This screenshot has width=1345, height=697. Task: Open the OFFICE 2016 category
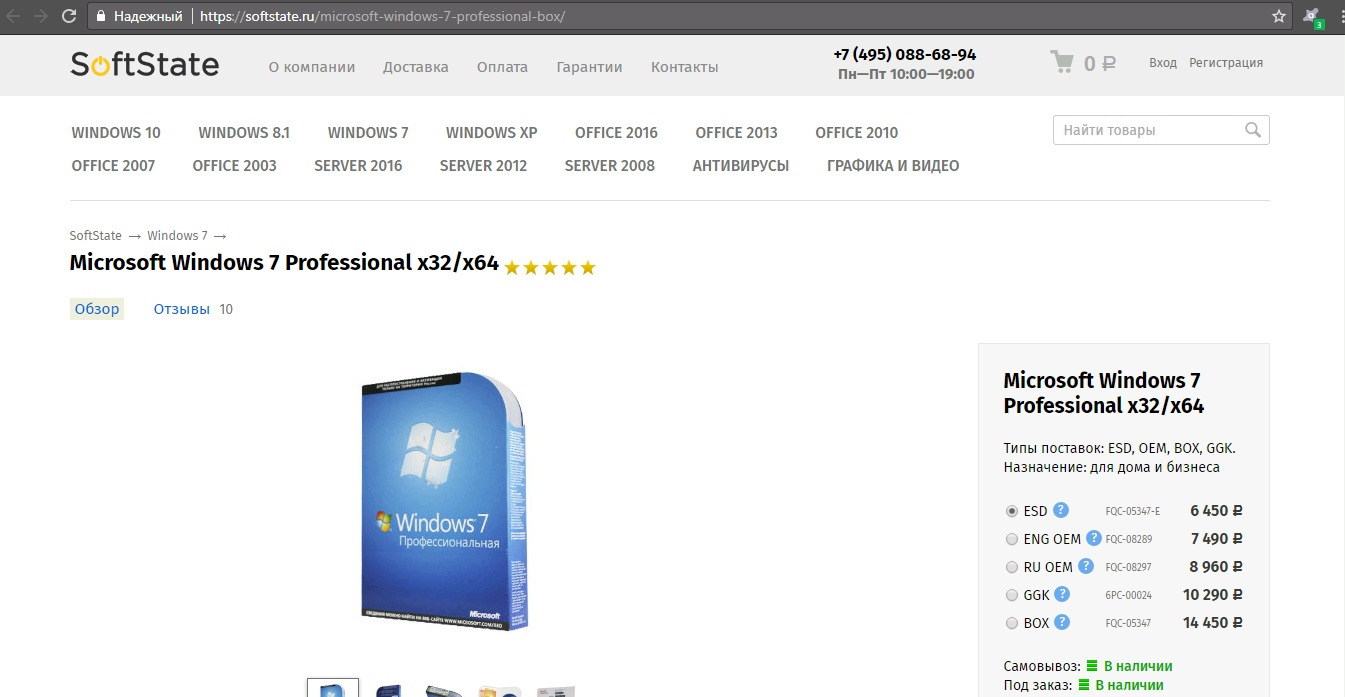coord(616,133)
